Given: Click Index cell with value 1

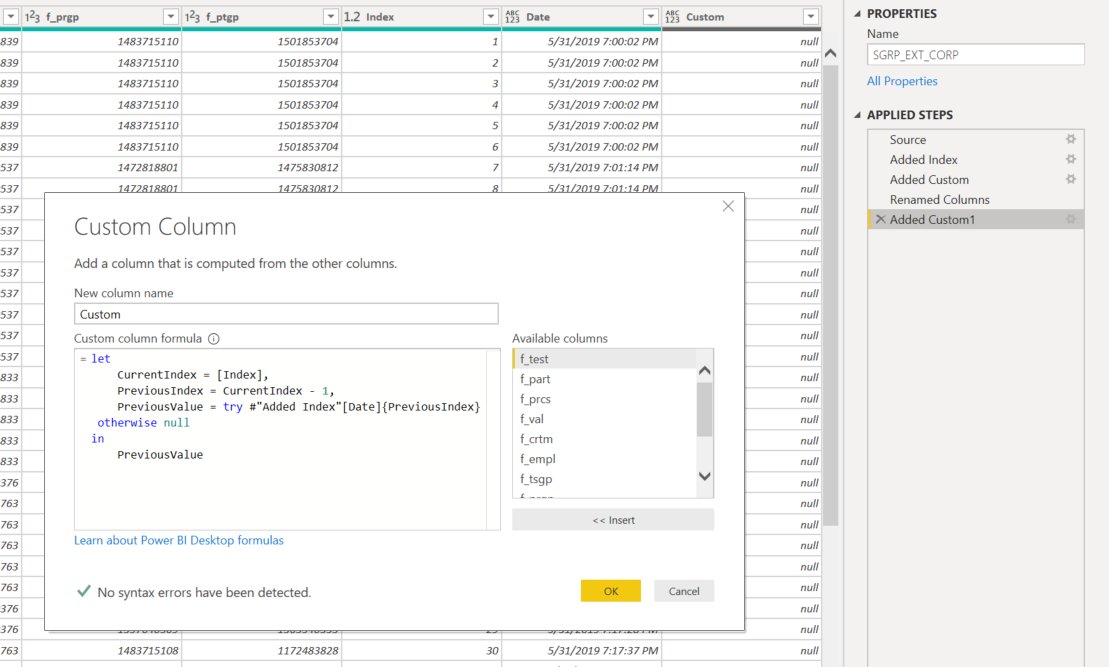Looking at the screenshot, I should coord(421,42).
